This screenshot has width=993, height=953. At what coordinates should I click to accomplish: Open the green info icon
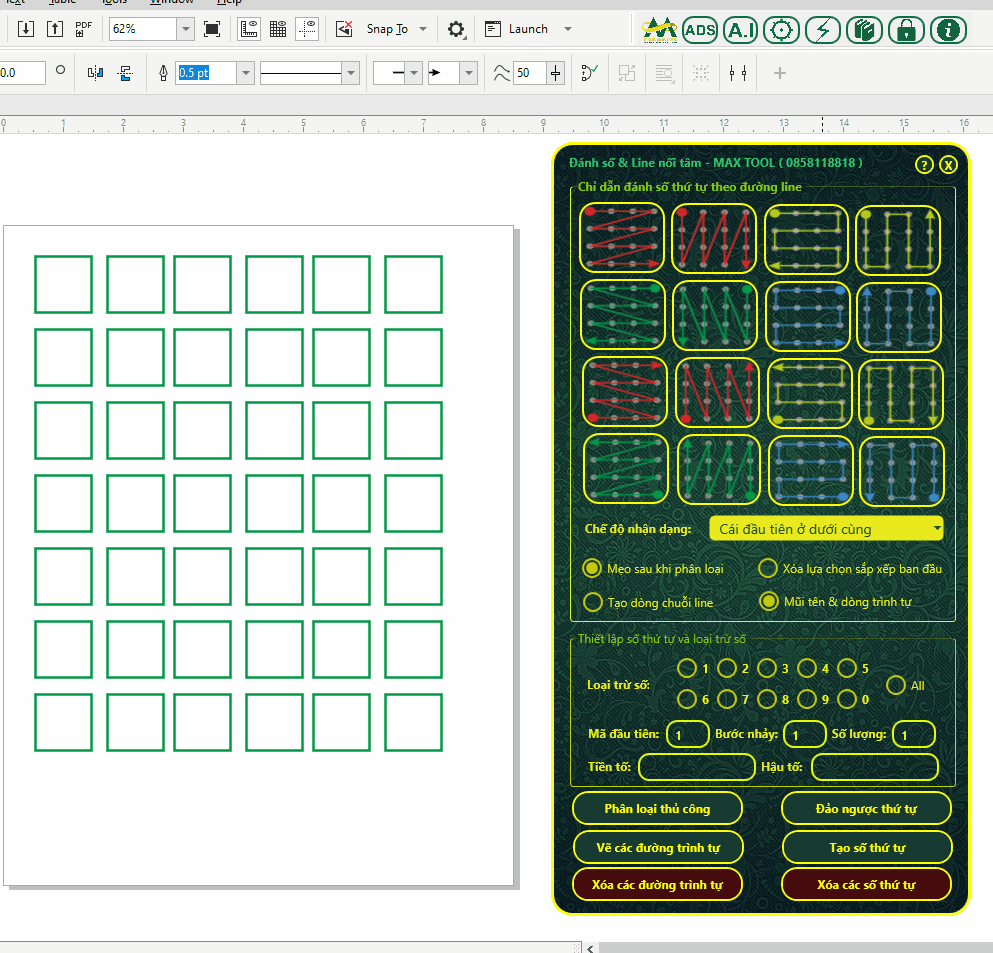947,30
